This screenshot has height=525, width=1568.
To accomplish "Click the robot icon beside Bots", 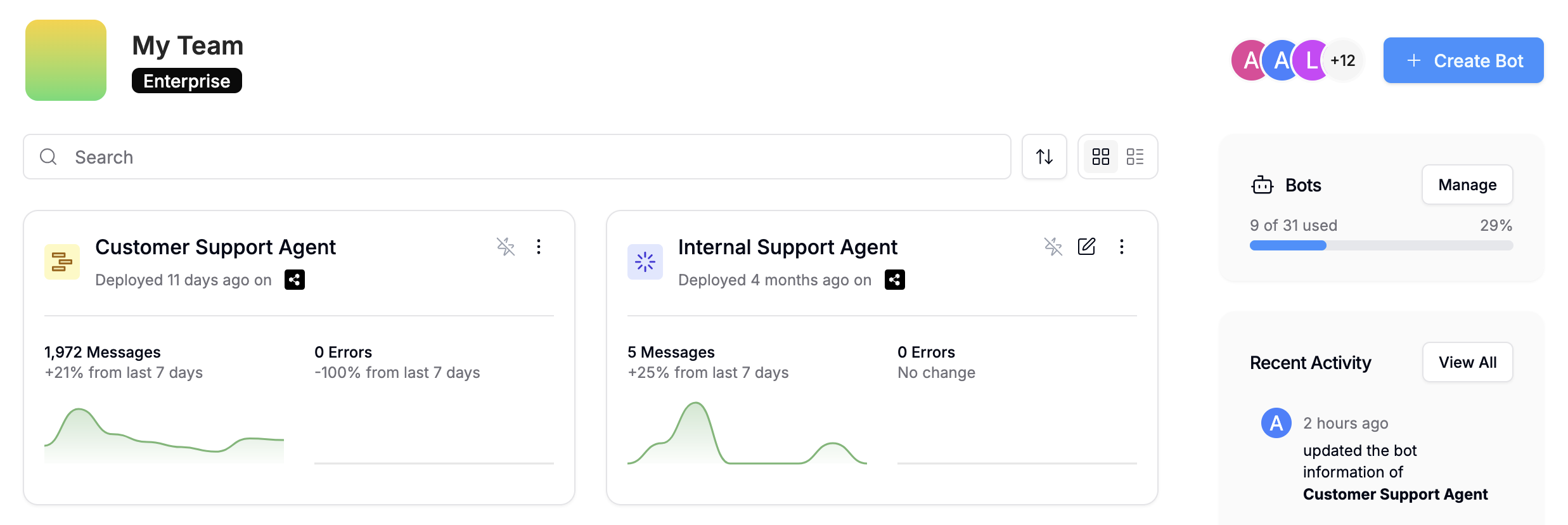I will click(1262, 185).
